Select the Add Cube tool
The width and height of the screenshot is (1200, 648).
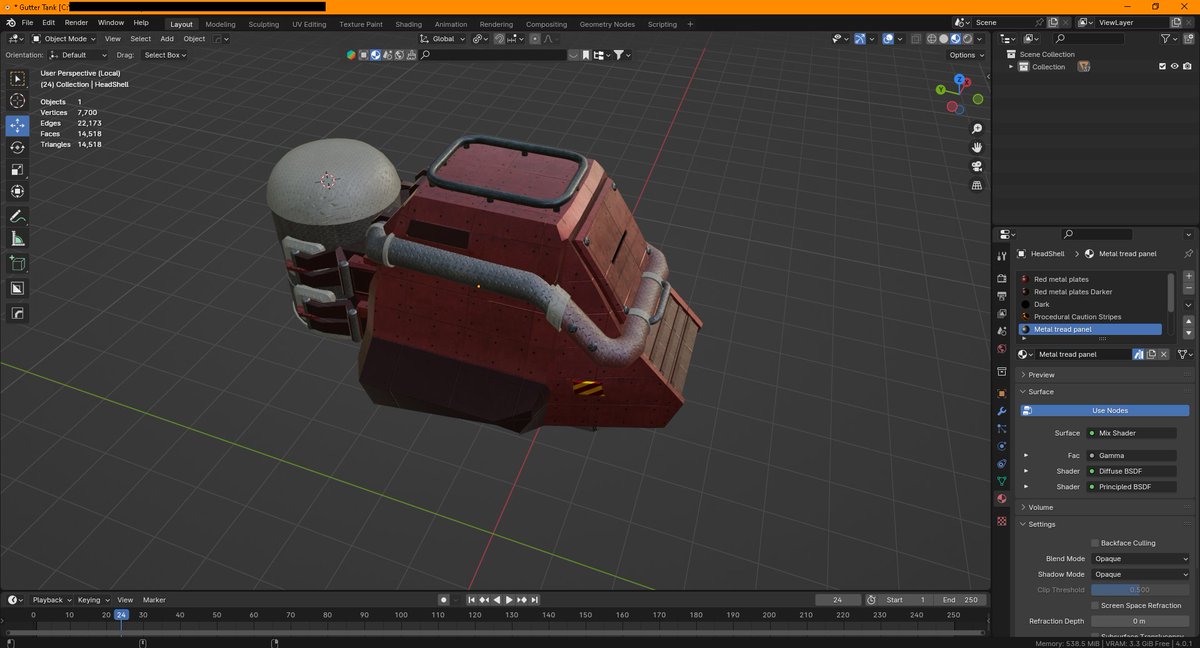(x=17, y=264)
